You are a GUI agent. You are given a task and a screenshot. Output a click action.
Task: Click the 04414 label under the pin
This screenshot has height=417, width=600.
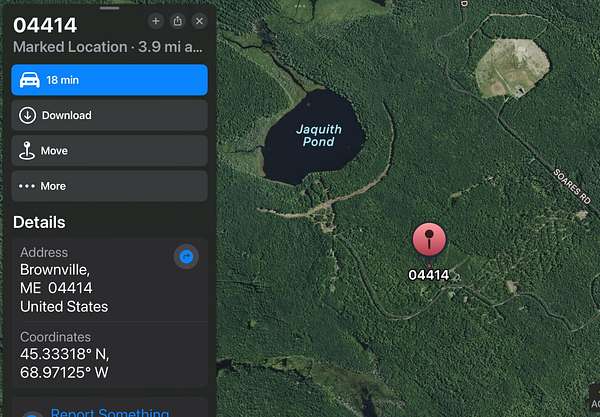pyautogui.click(x=429, y=275)
